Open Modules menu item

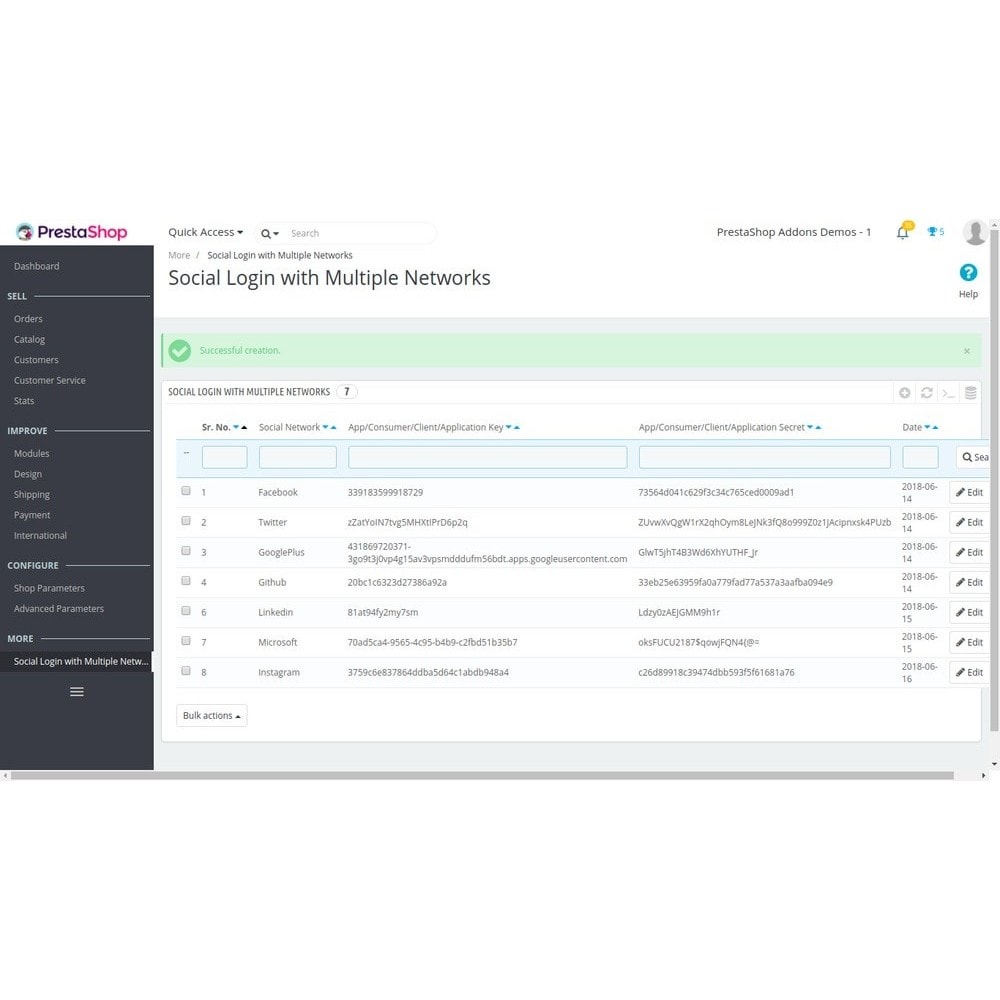31,453
